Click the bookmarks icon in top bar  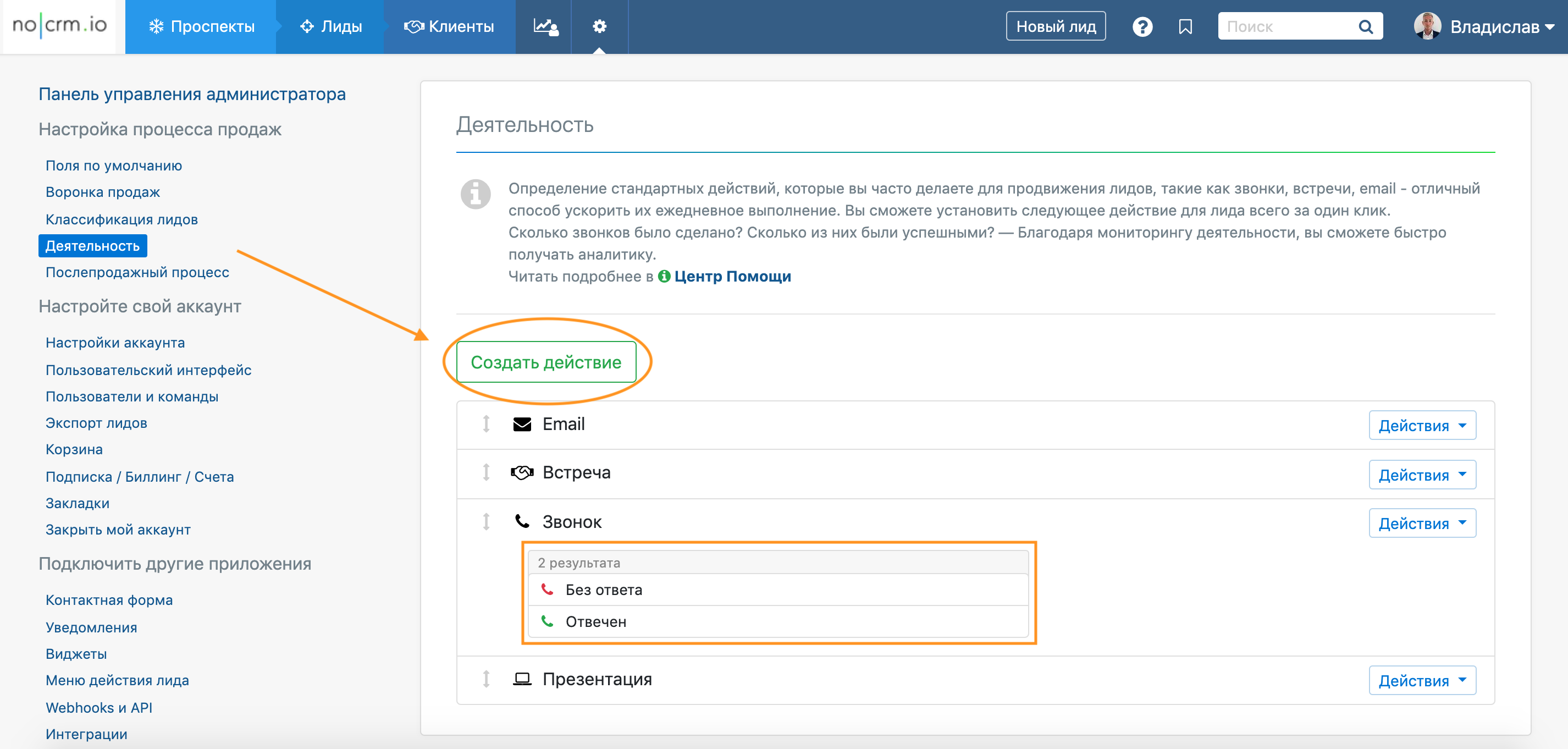point(1185,27)
